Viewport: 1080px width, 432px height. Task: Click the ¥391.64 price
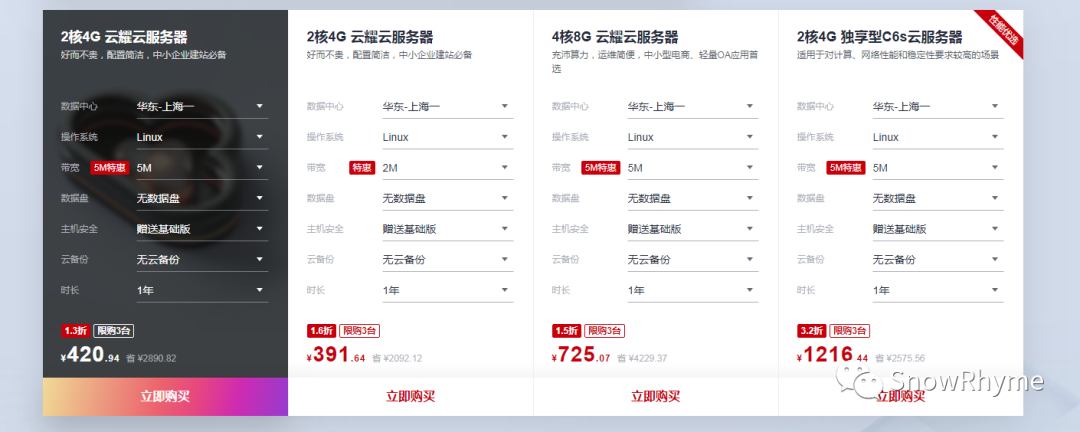(336, 356)
